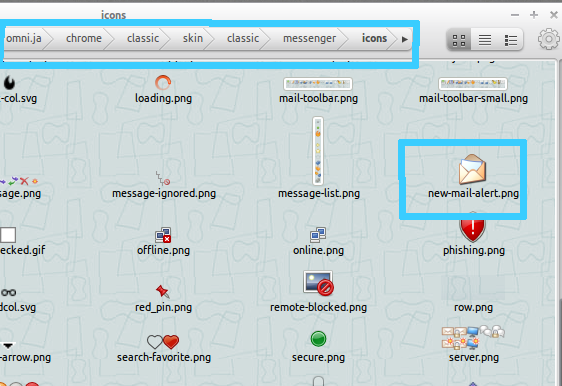
Task: Select the offline.png network icon
Action: point(163,235)
